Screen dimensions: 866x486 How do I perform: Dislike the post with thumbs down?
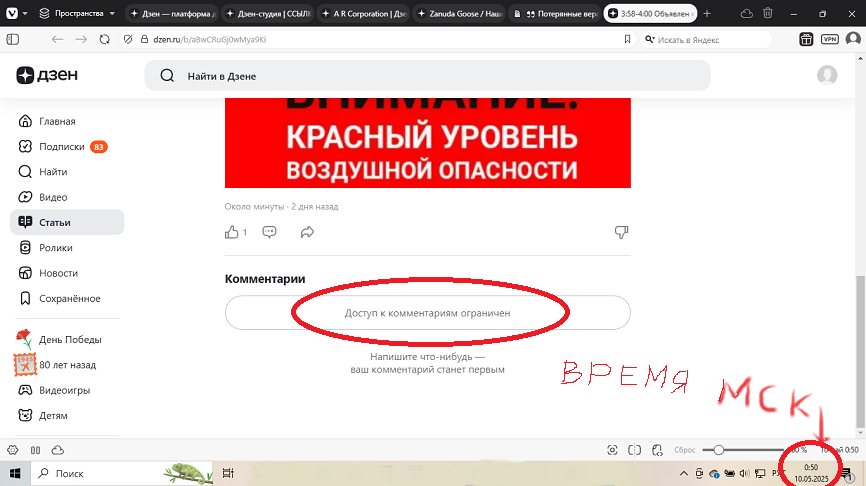coord(621,232)
